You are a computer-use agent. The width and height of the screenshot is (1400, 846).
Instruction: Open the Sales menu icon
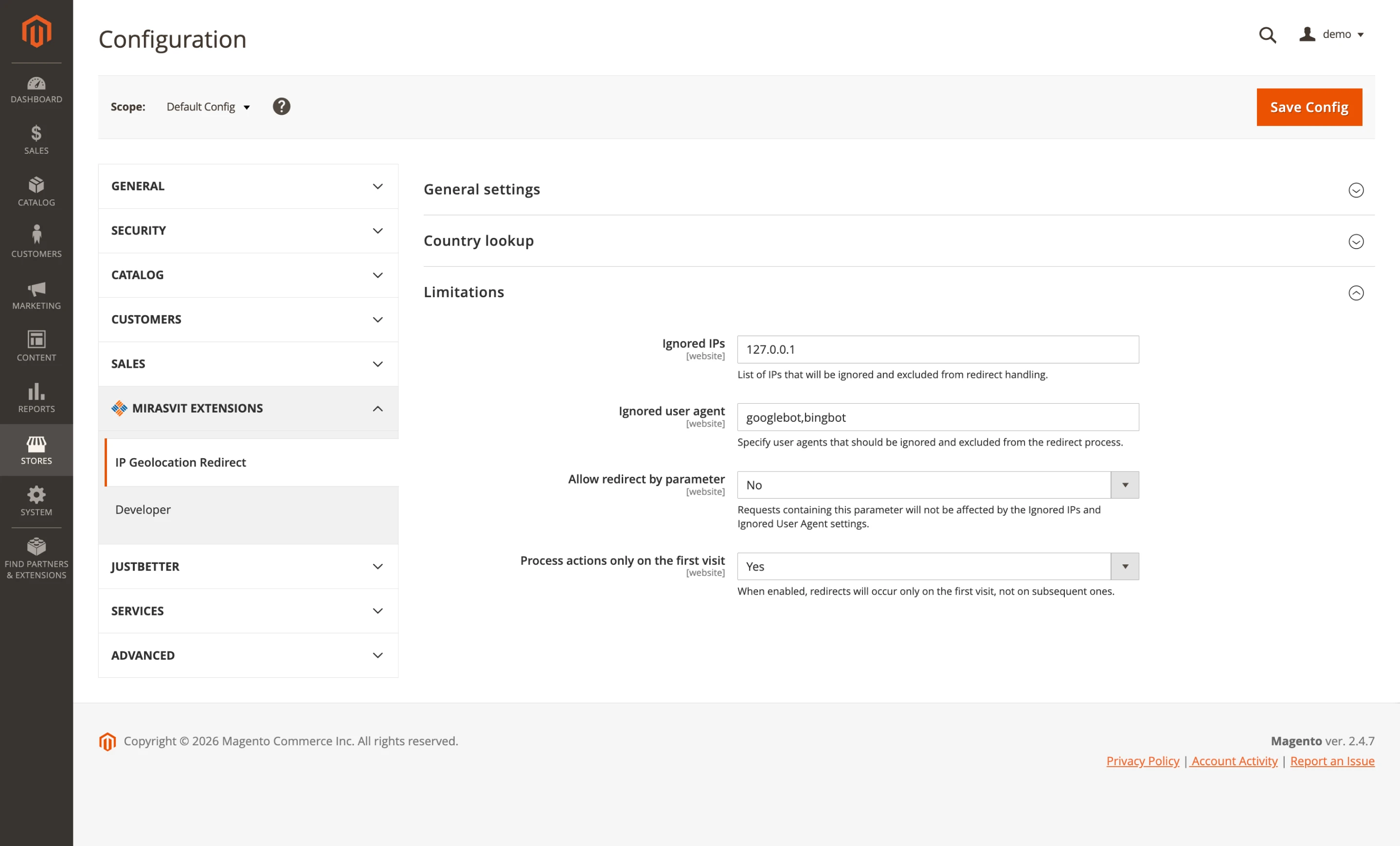[36, 140]
